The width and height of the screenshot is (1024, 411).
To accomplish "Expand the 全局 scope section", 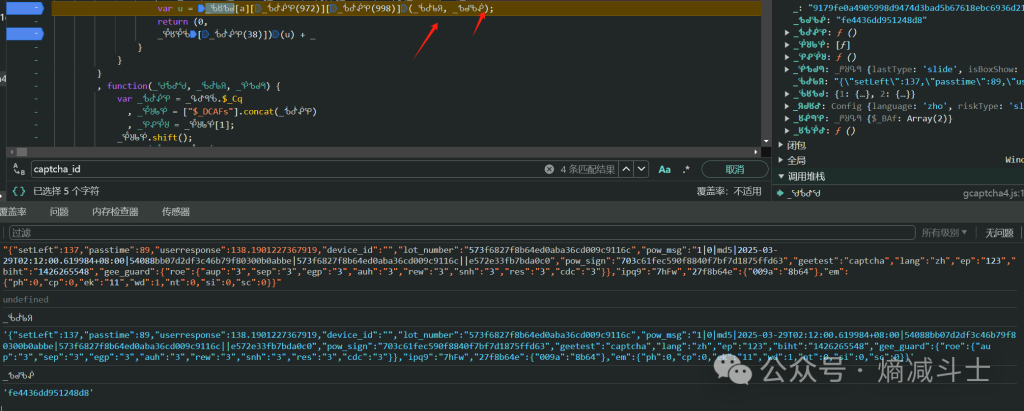I will [781, 160].
